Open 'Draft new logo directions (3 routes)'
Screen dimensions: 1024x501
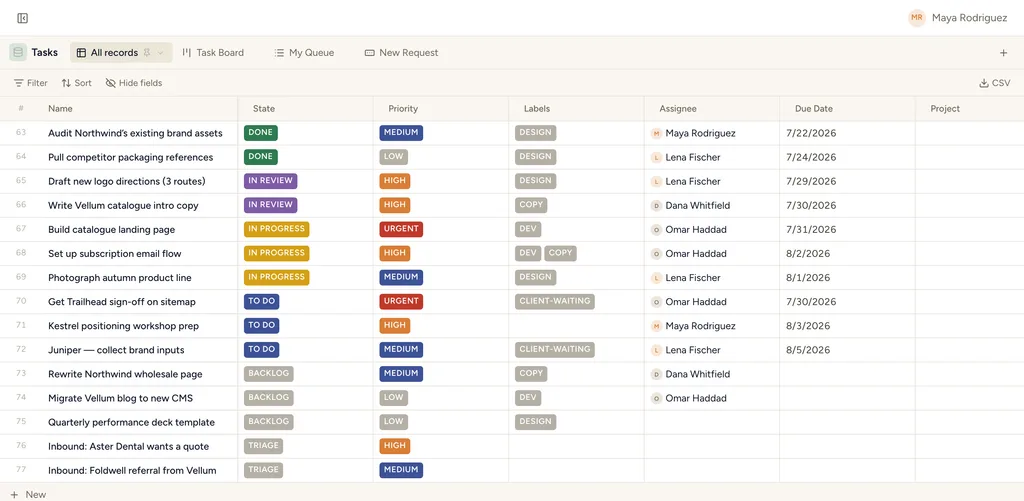127,182
